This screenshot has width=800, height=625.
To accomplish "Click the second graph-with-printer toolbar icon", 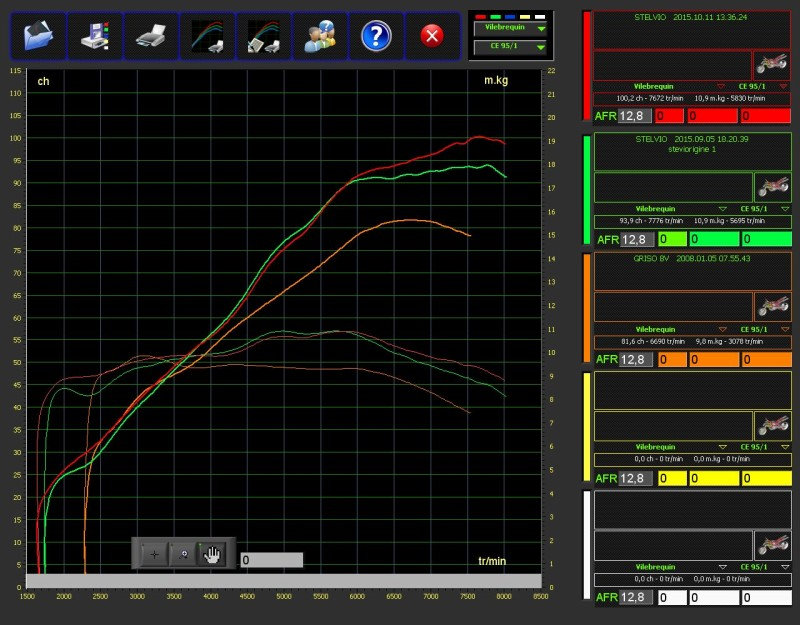I will 264,36.
